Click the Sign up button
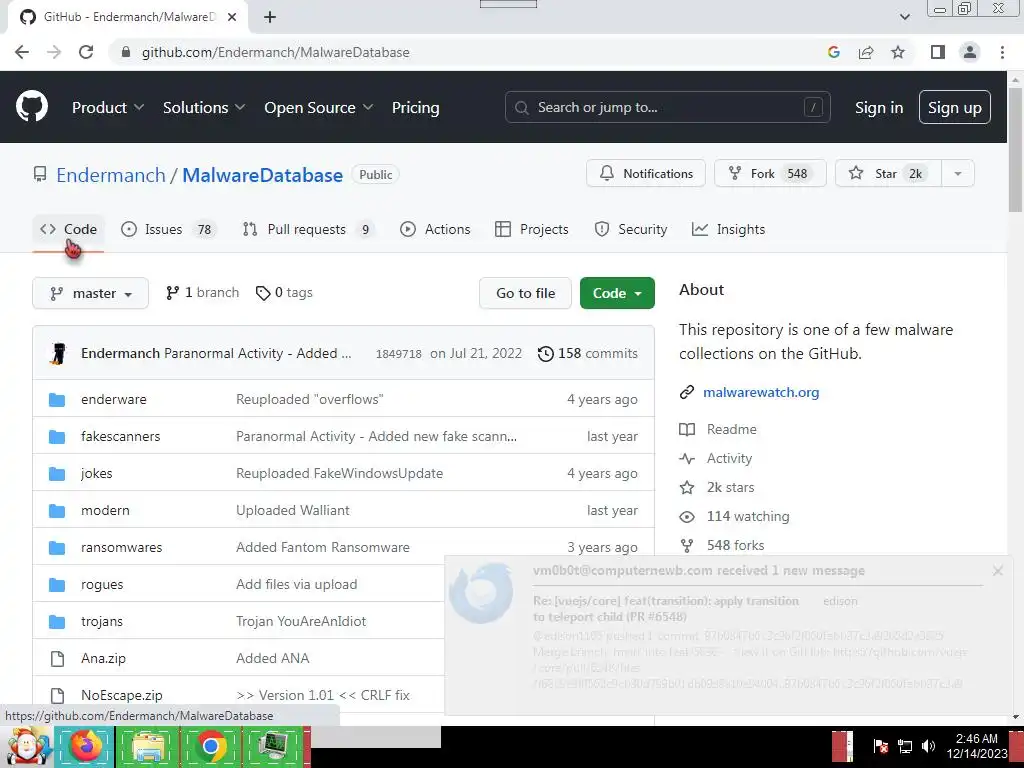 coord(955,108)
